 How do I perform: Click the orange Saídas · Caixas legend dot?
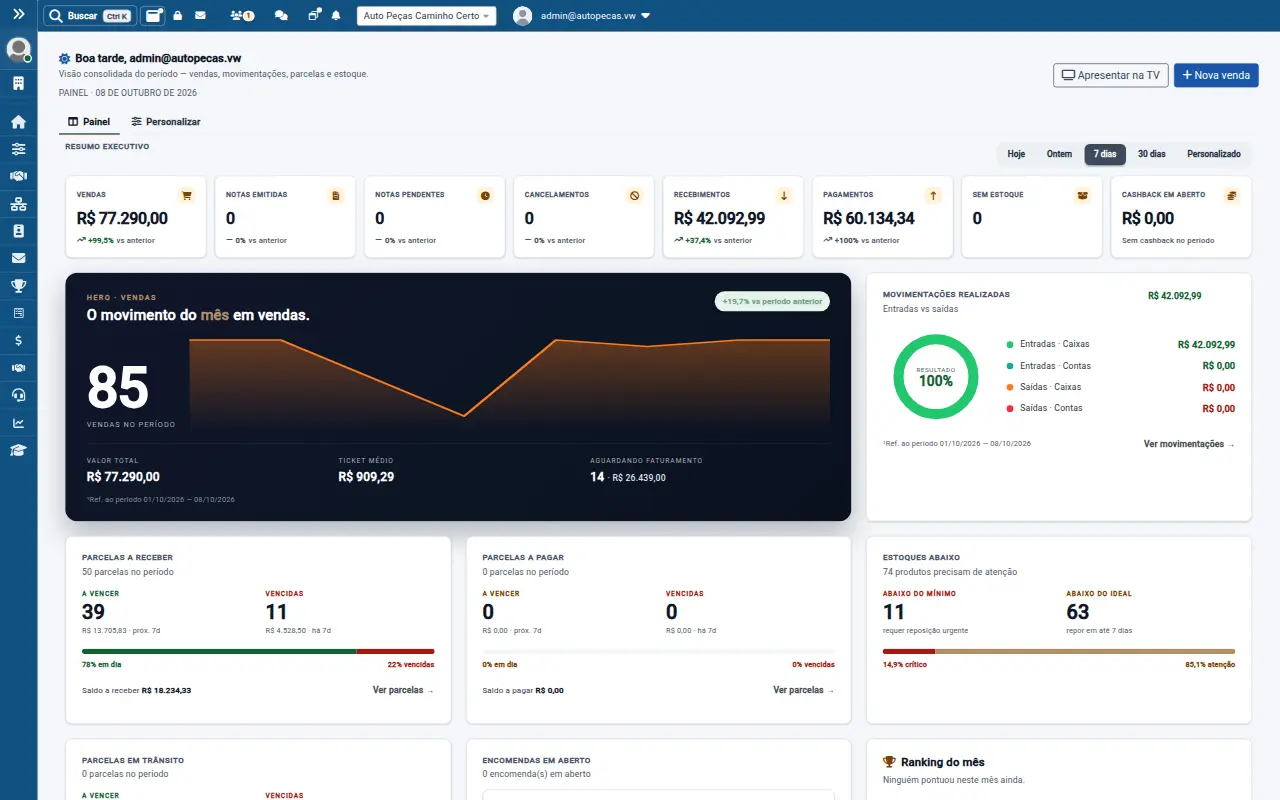pos(1010,387)
